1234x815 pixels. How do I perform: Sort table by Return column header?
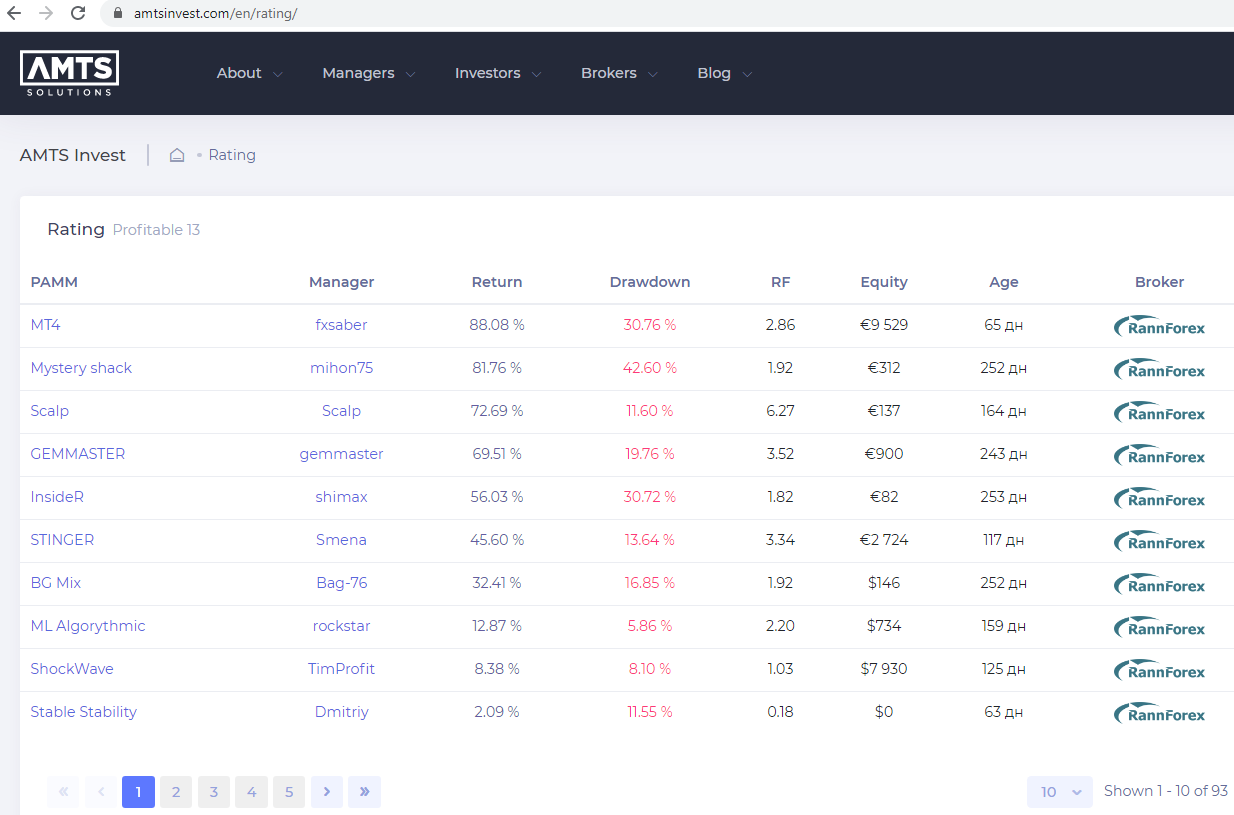(x=497, y=282)
